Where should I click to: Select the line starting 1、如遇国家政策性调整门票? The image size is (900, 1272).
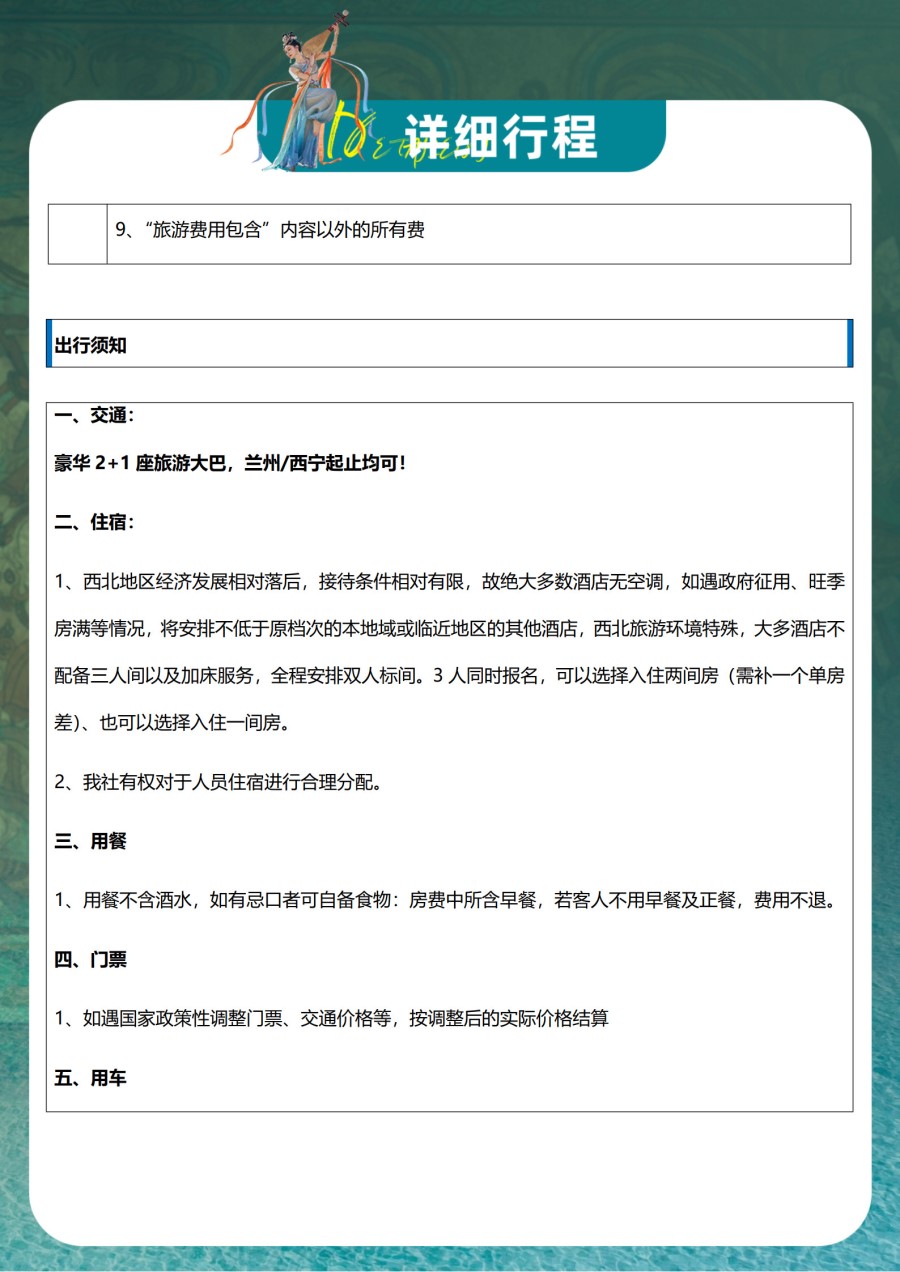(x=332, y=1019)
